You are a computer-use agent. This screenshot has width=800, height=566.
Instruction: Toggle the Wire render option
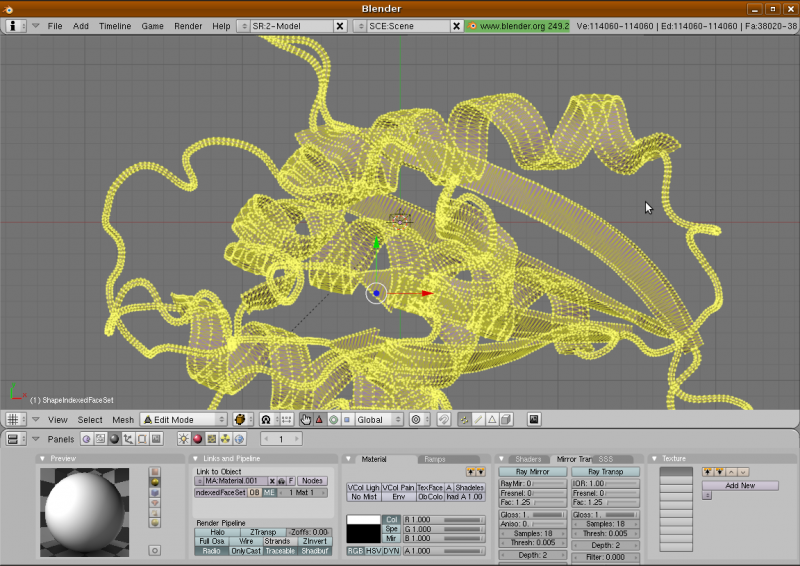pos(246,541)
